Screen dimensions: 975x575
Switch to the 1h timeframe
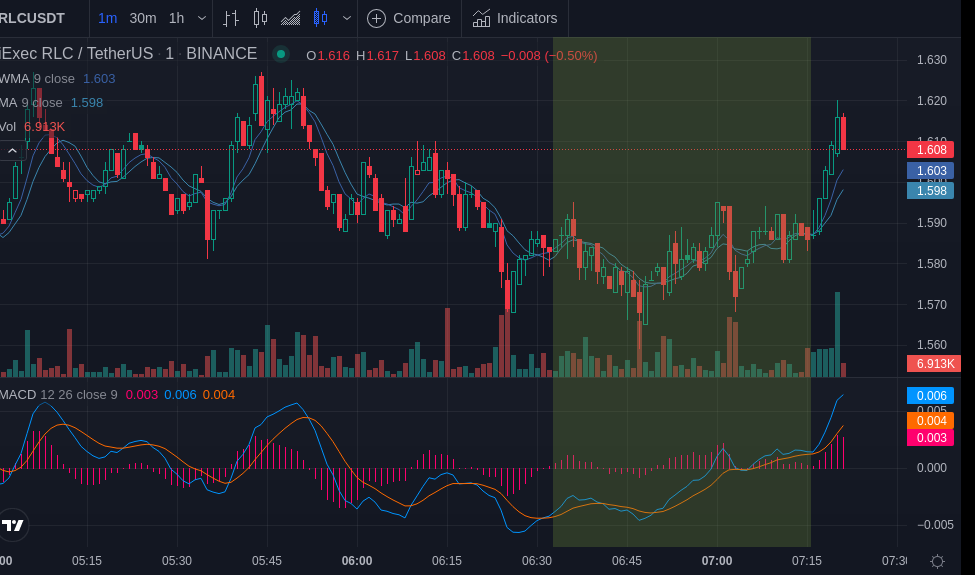coord(177,18)
